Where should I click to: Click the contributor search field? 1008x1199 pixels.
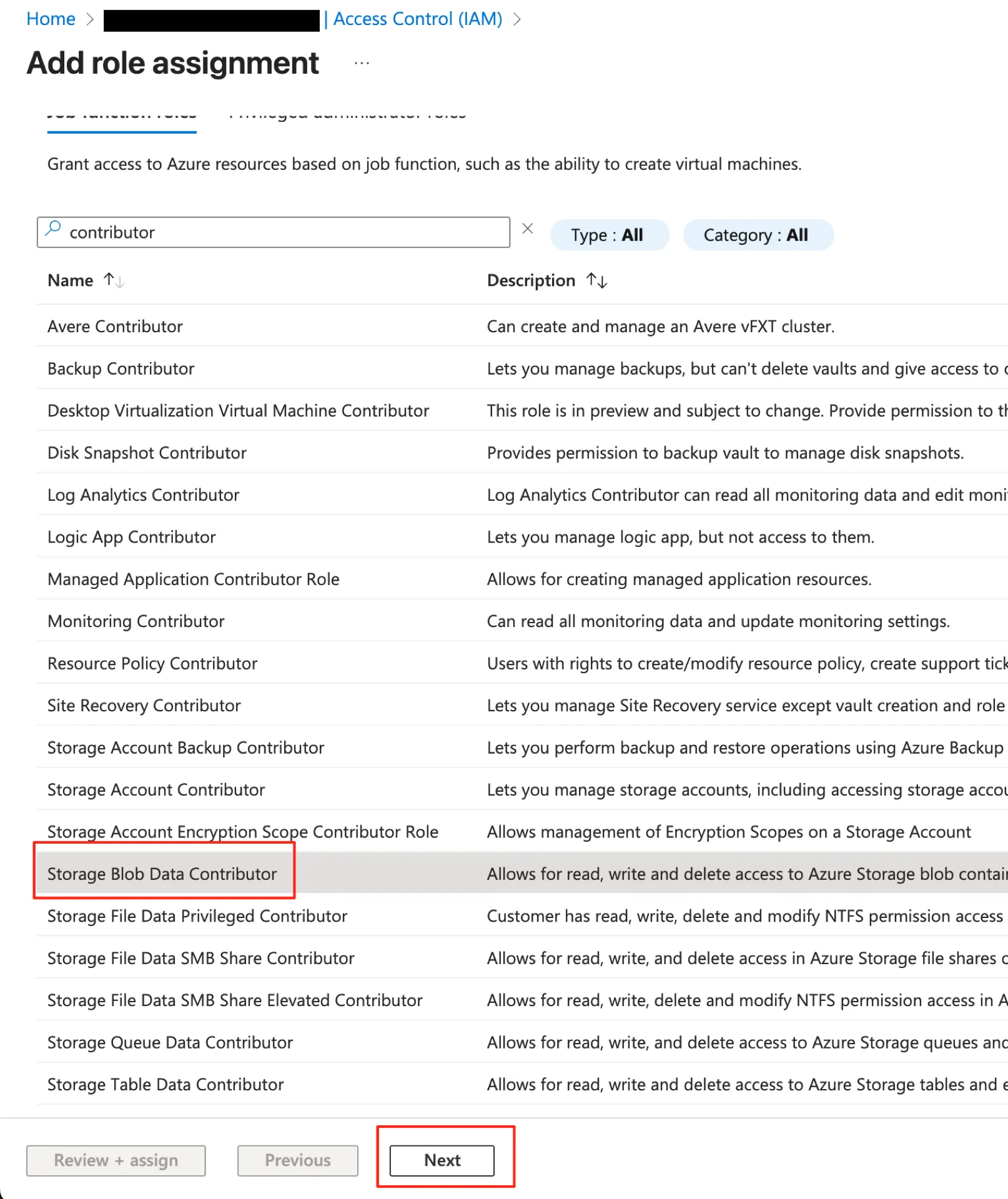tap(274, 232)
